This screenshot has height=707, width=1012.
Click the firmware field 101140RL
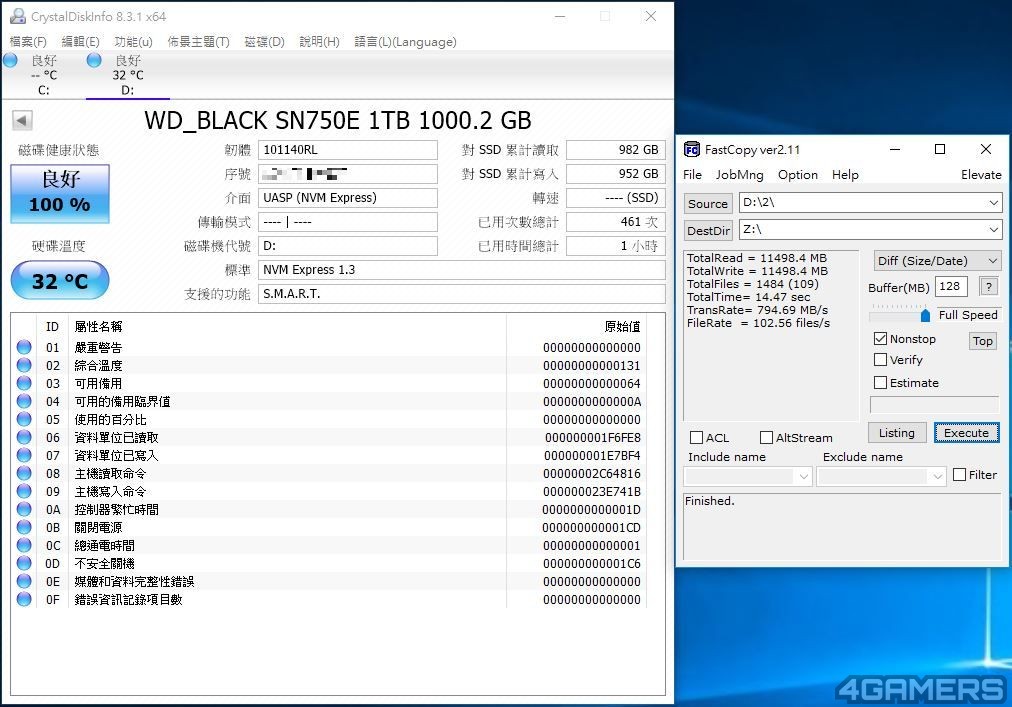(347, 150)
